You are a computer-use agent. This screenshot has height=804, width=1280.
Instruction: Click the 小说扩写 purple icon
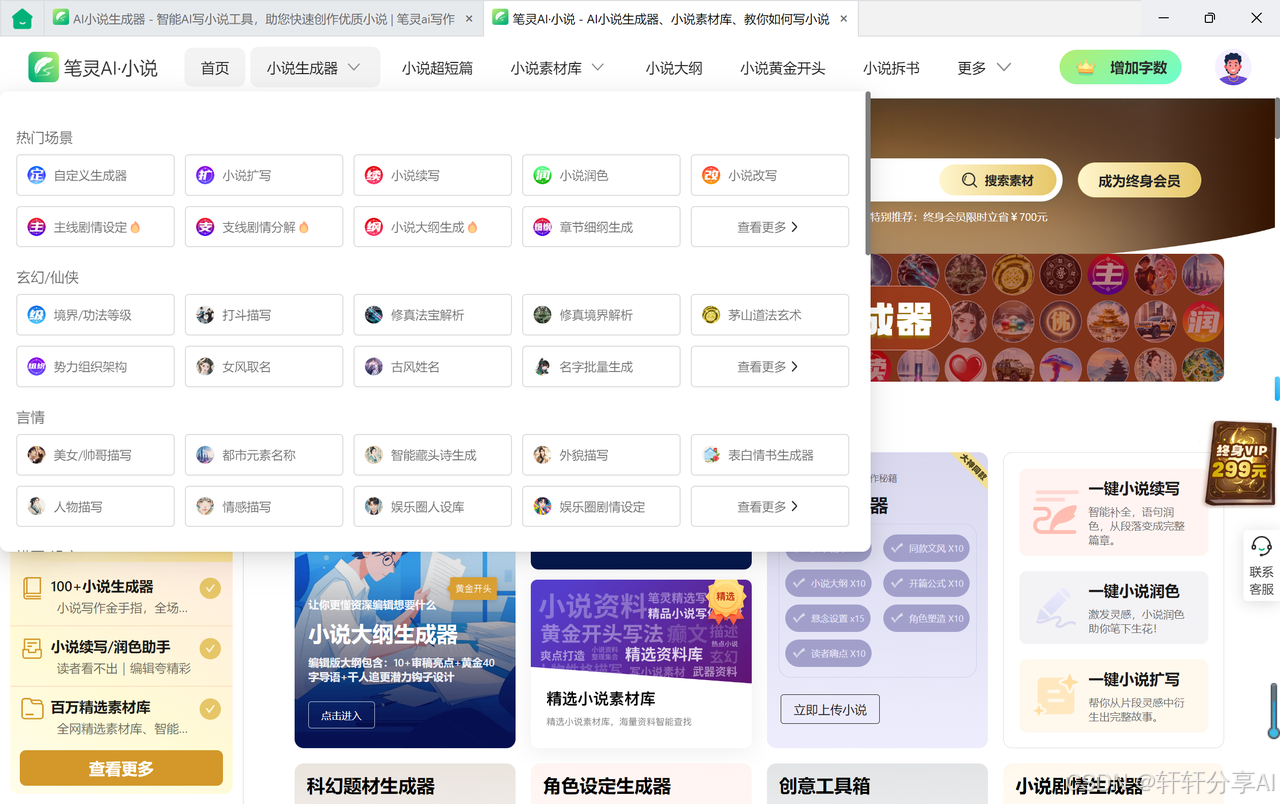click(205, 175)
